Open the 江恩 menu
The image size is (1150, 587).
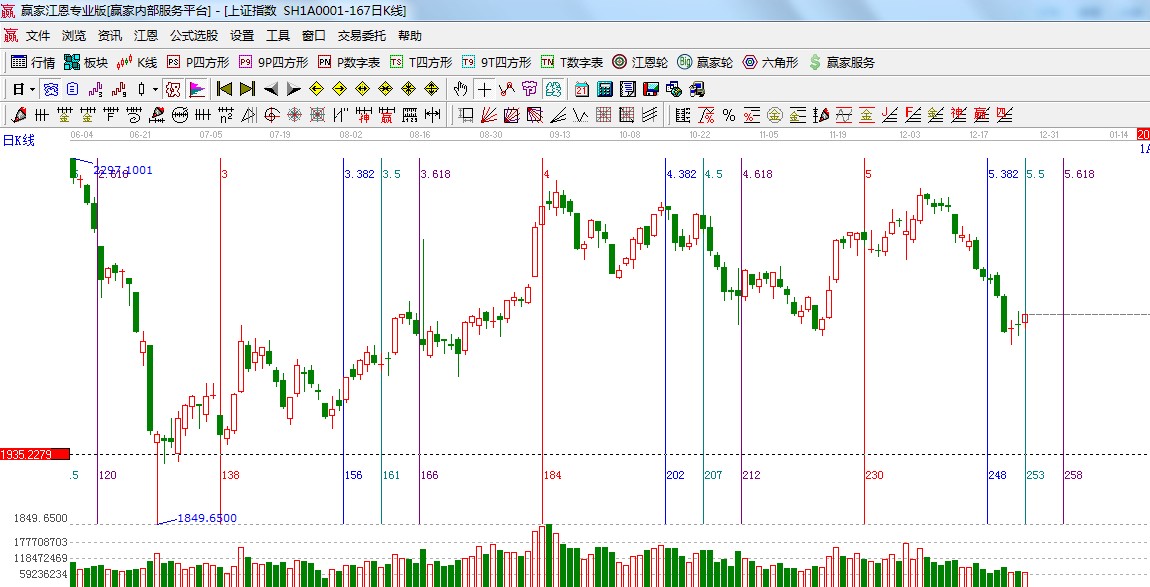(x=146, y=35)
